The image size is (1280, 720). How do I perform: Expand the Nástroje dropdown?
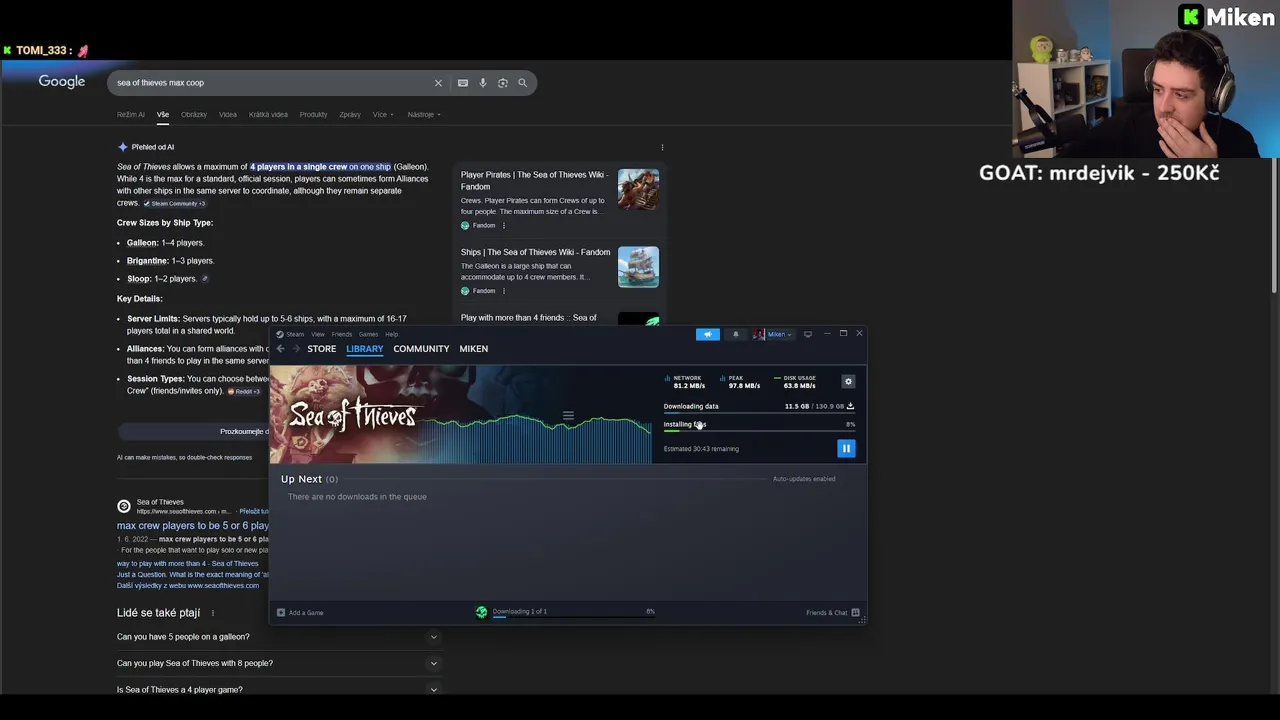pyautogui.click(x=424, y=115)
